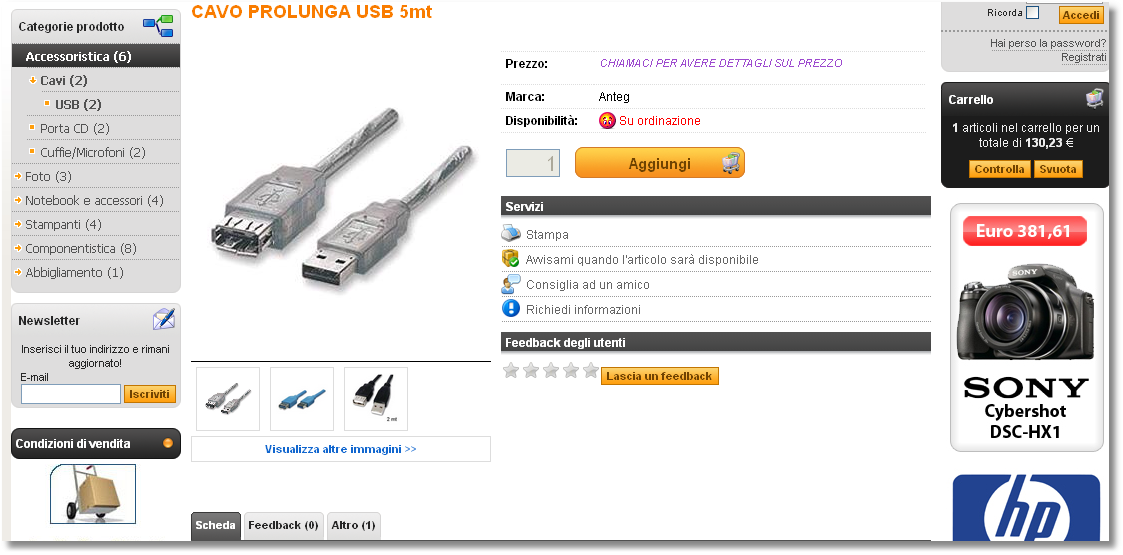Rate with the fifth feedback star
Viewport: 1123px width, 555px height.
[591, 370]
